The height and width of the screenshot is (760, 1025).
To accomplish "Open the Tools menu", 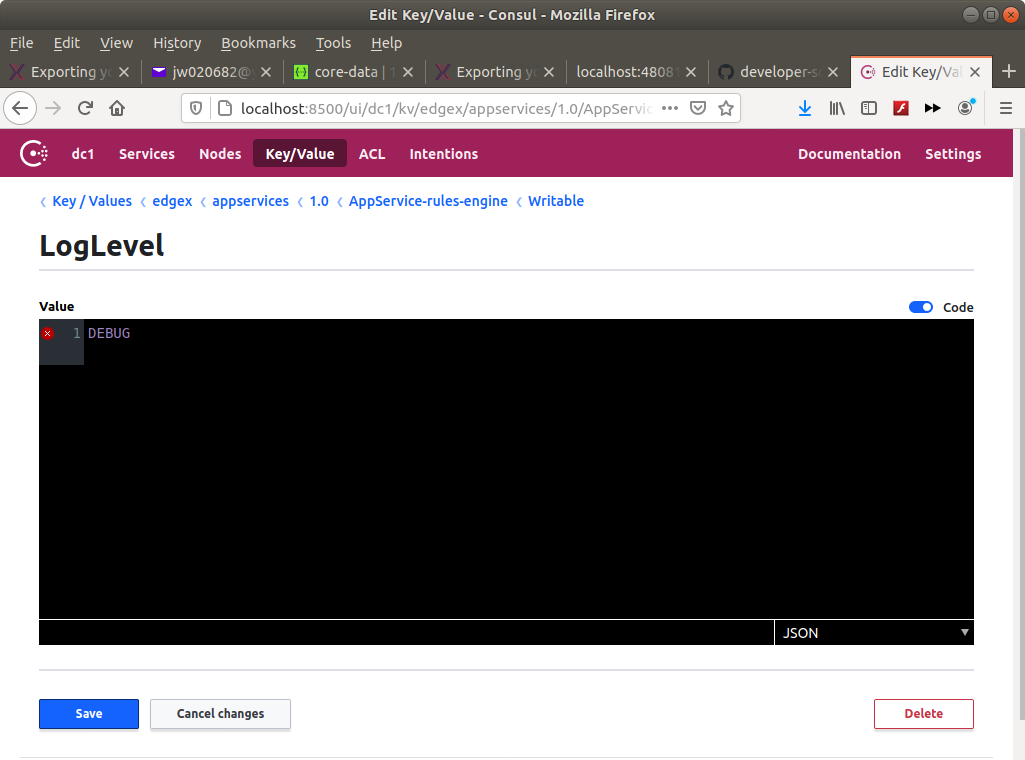I will pos(333,43).
